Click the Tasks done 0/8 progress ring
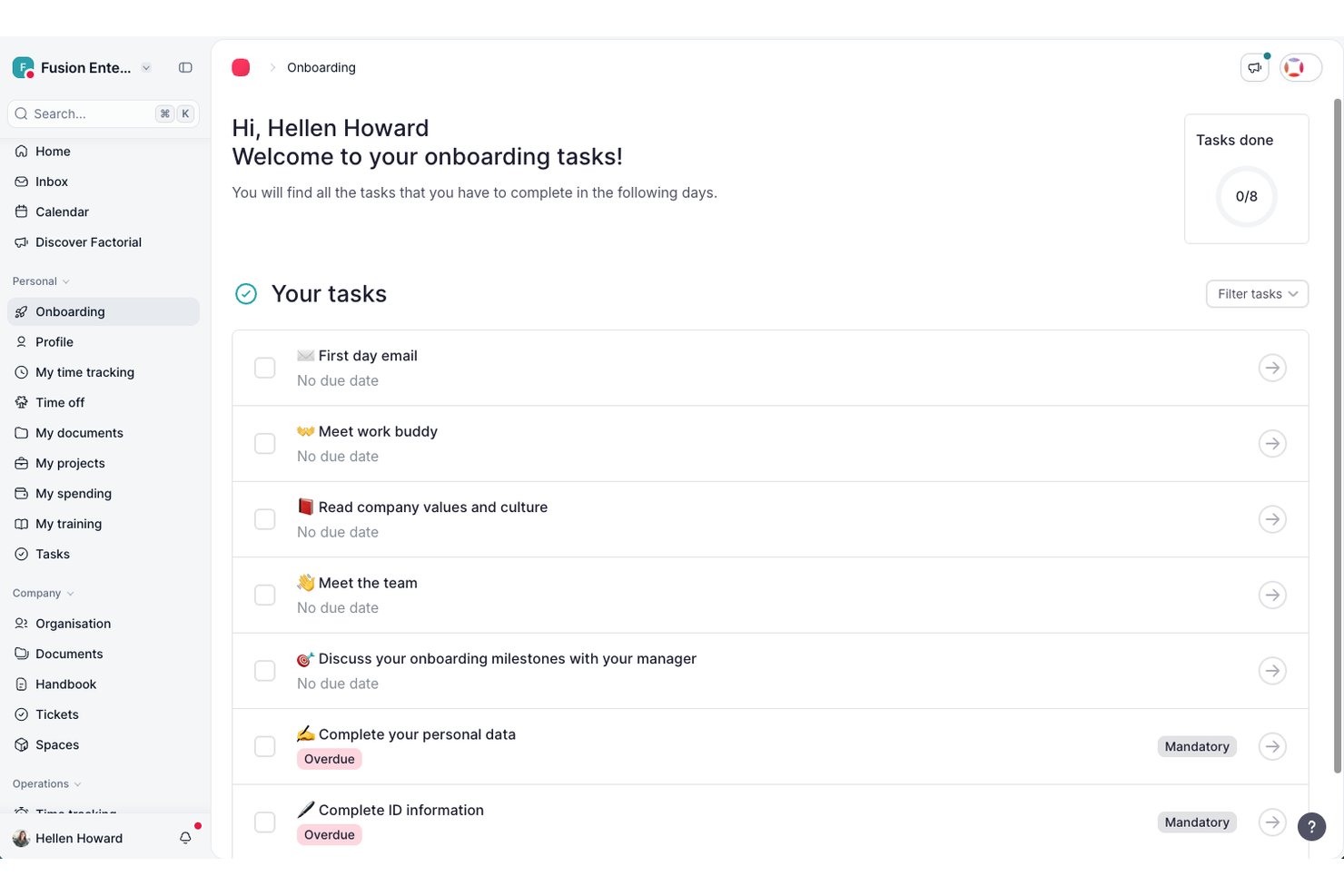Image resolution: width=1344 pixels, height=896 pixels. tap(1246, 196)
